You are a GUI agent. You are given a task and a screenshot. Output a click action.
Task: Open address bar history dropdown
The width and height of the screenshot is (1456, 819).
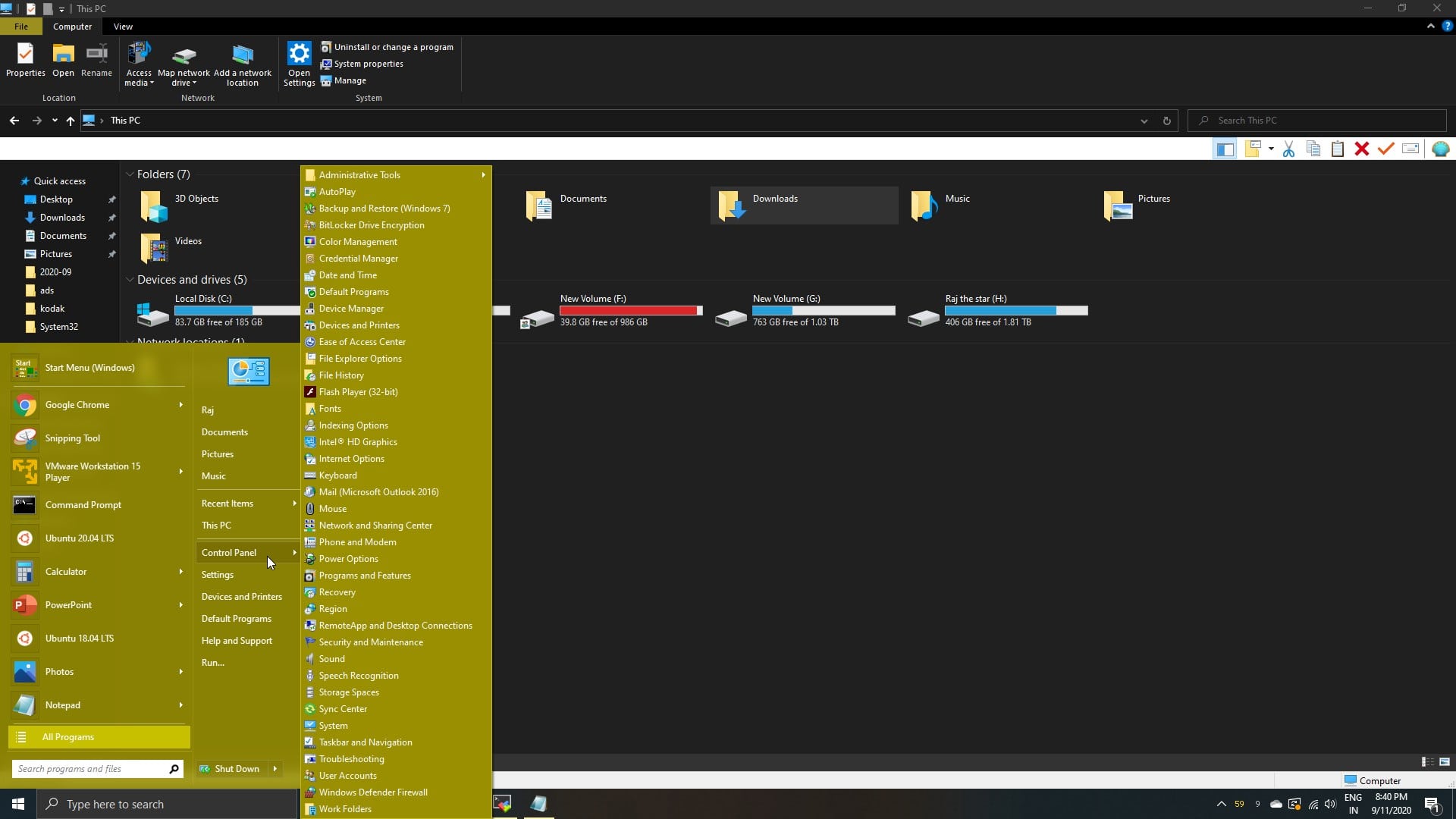(1144, 121)
